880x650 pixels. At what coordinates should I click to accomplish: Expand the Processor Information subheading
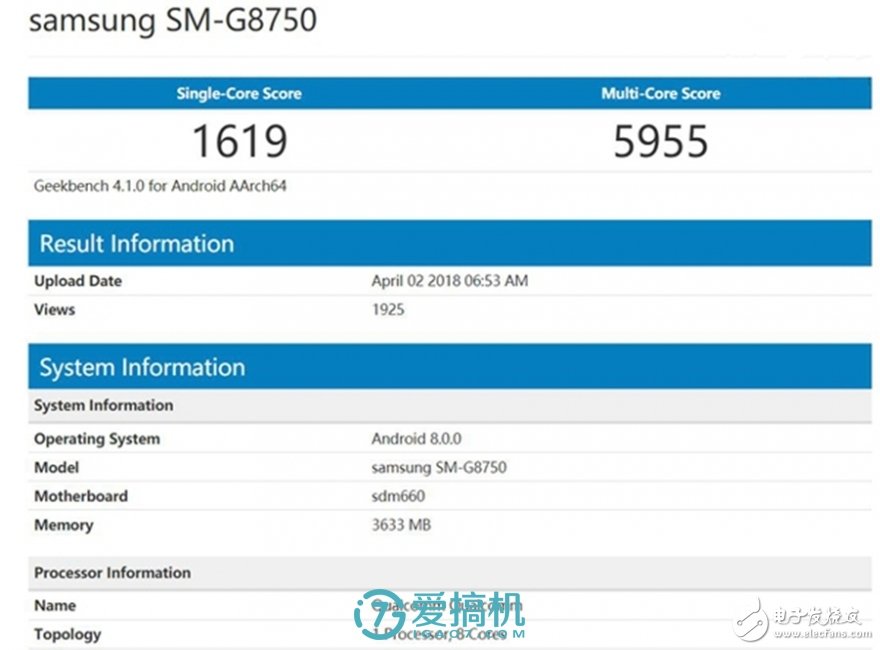pyautogui.click(x=112, y=573)
